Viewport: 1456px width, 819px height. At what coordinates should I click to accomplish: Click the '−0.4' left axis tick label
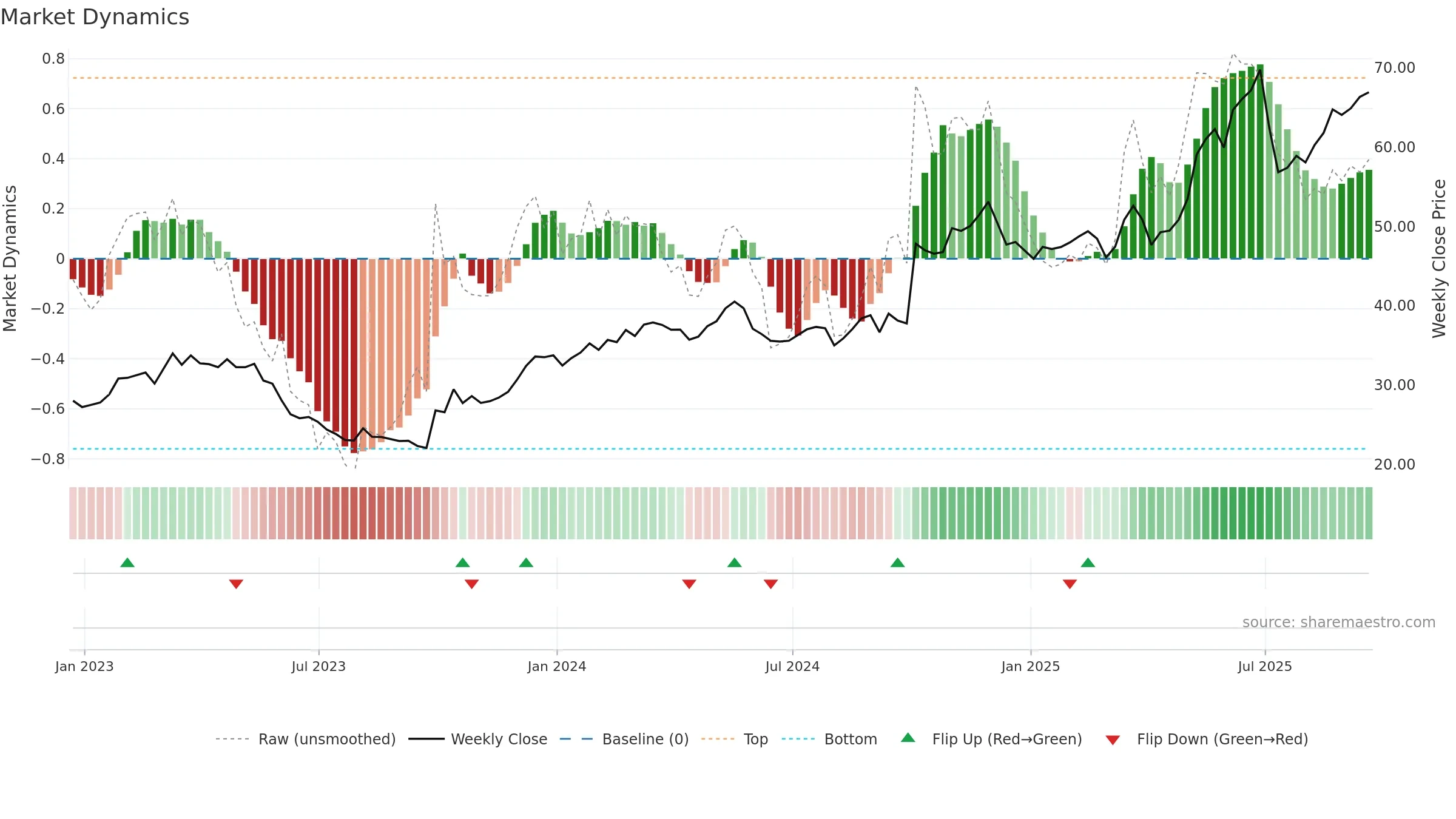click(x=48, y=359)
